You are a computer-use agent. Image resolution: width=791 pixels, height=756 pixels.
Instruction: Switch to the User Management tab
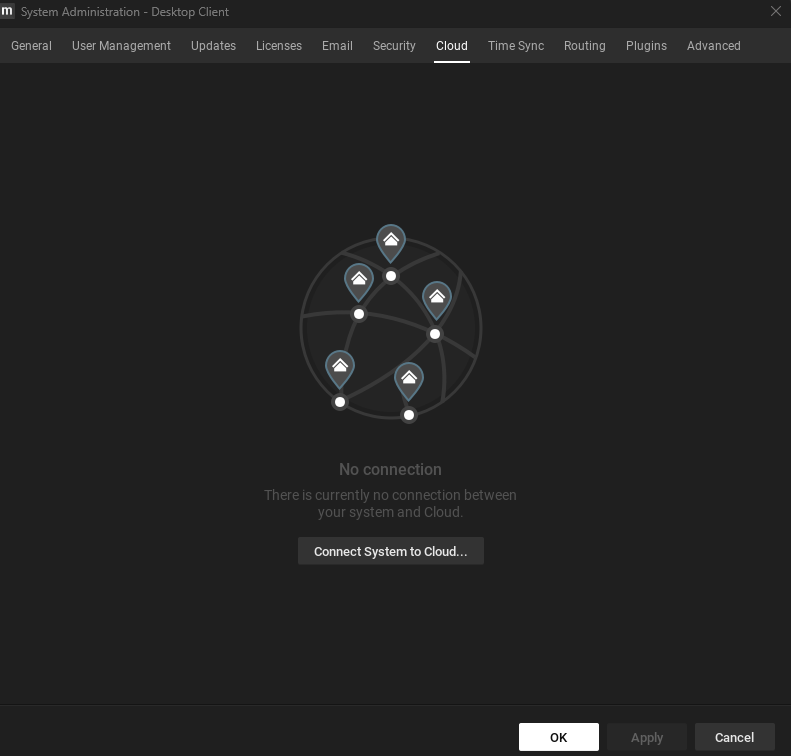click(121, 46)
